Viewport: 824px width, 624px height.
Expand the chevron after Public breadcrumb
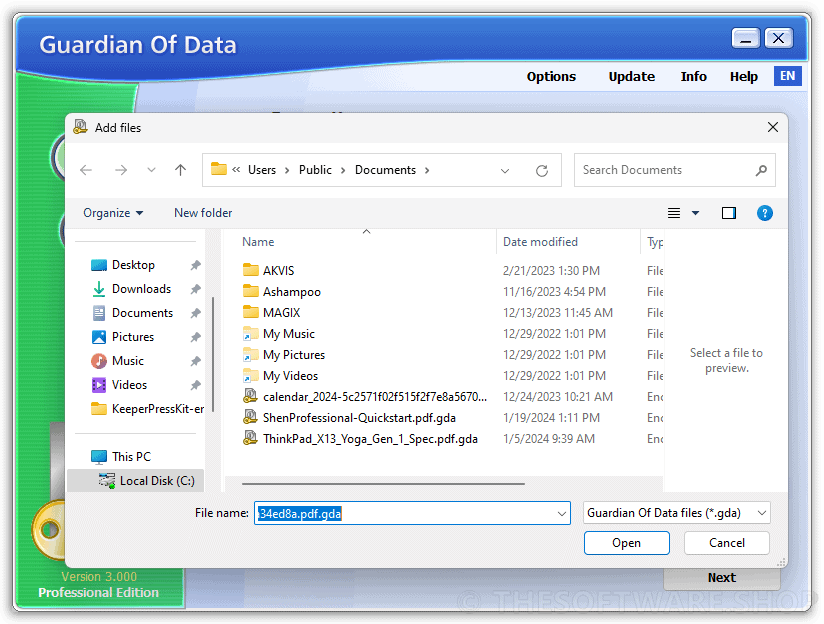pyautogui.click(x=343, y=170)
